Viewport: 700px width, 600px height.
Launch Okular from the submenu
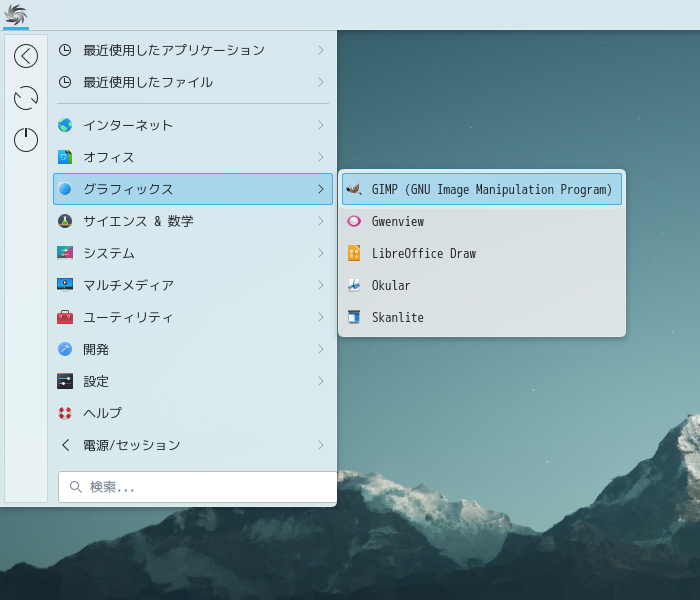coord(482,285)
